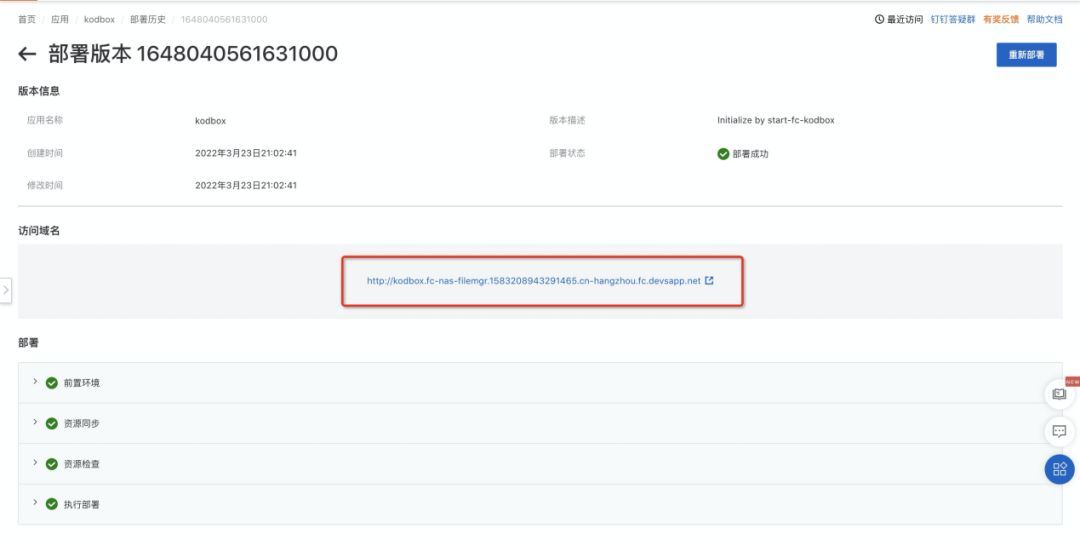The width and height of the screenshot is (1080, 546).
Task: Click the 访问域名 section heading
Action: coord(39,231)
